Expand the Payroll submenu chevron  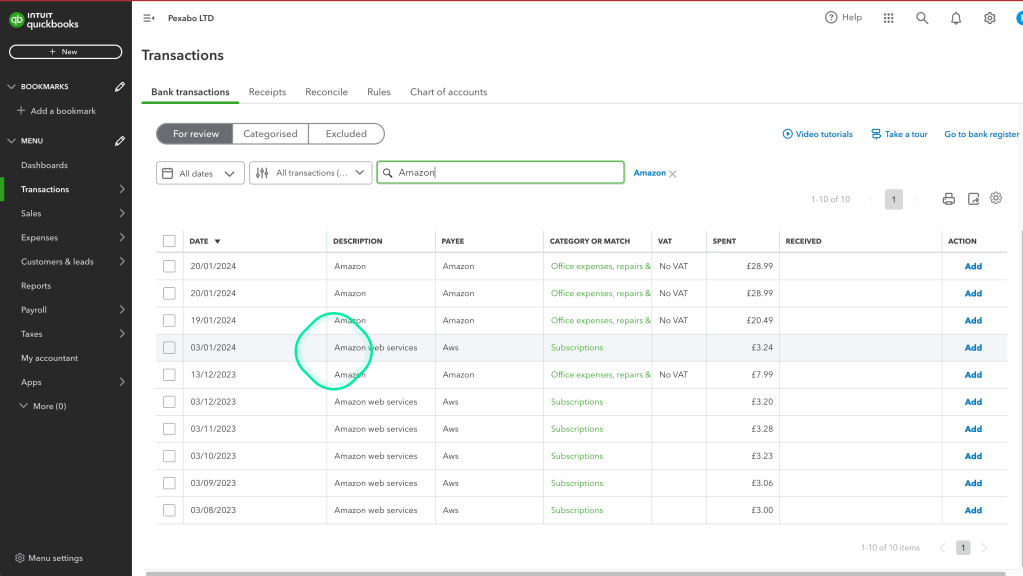pyautogui.click(x=121, y=310)
